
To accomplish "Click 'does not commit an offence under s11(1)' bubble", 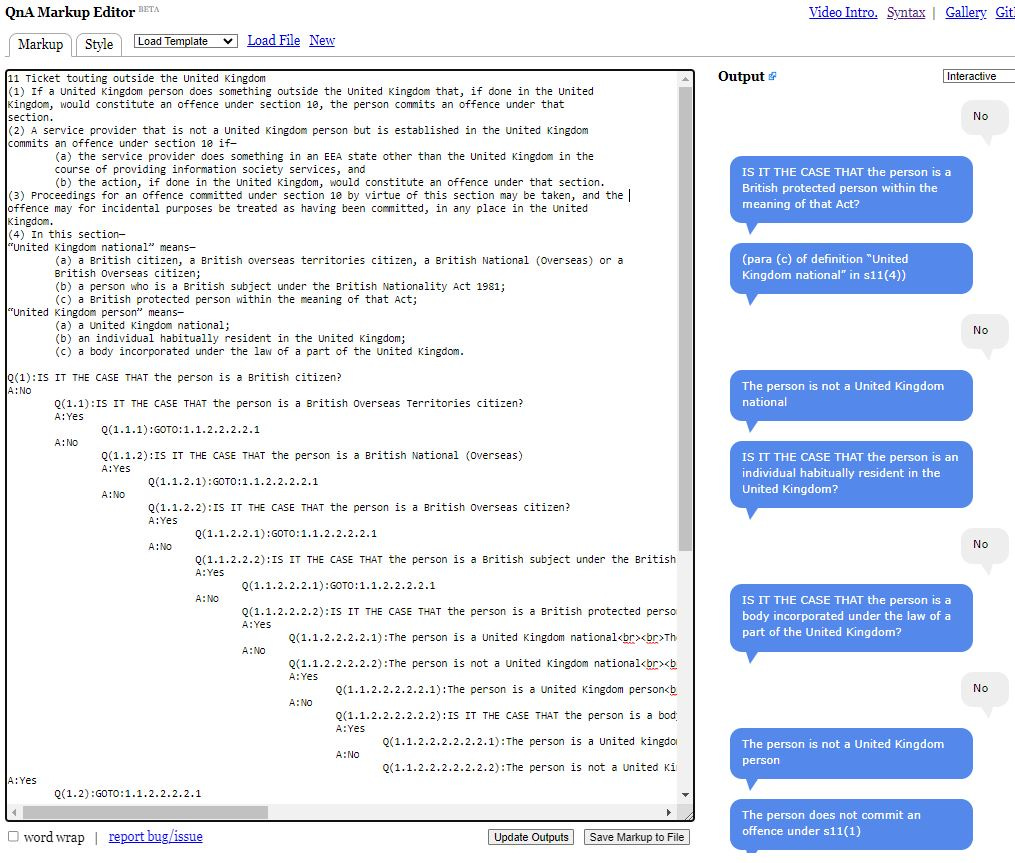I will [x=851, y=824].
